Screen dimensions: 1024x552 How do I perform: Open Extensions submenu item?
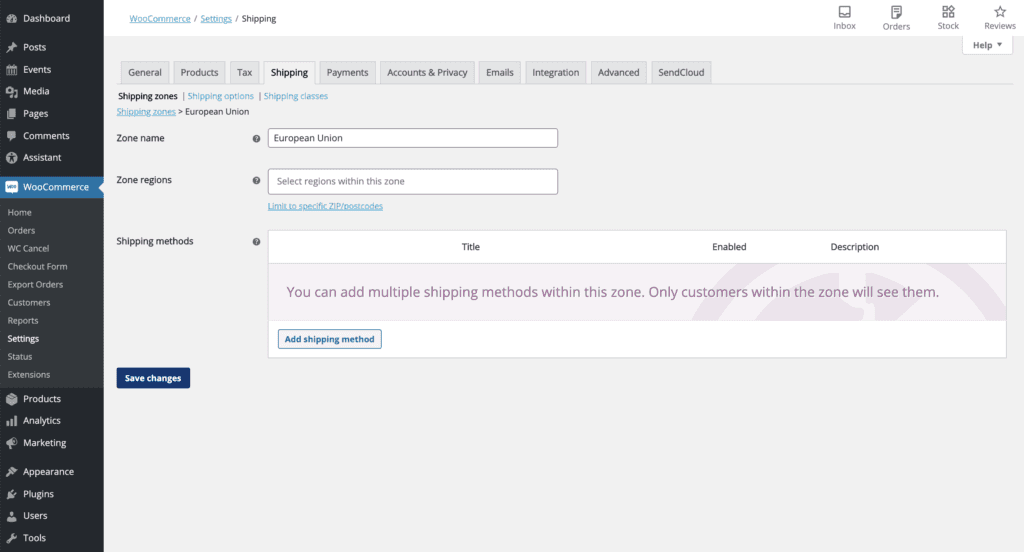pos(29,375)
